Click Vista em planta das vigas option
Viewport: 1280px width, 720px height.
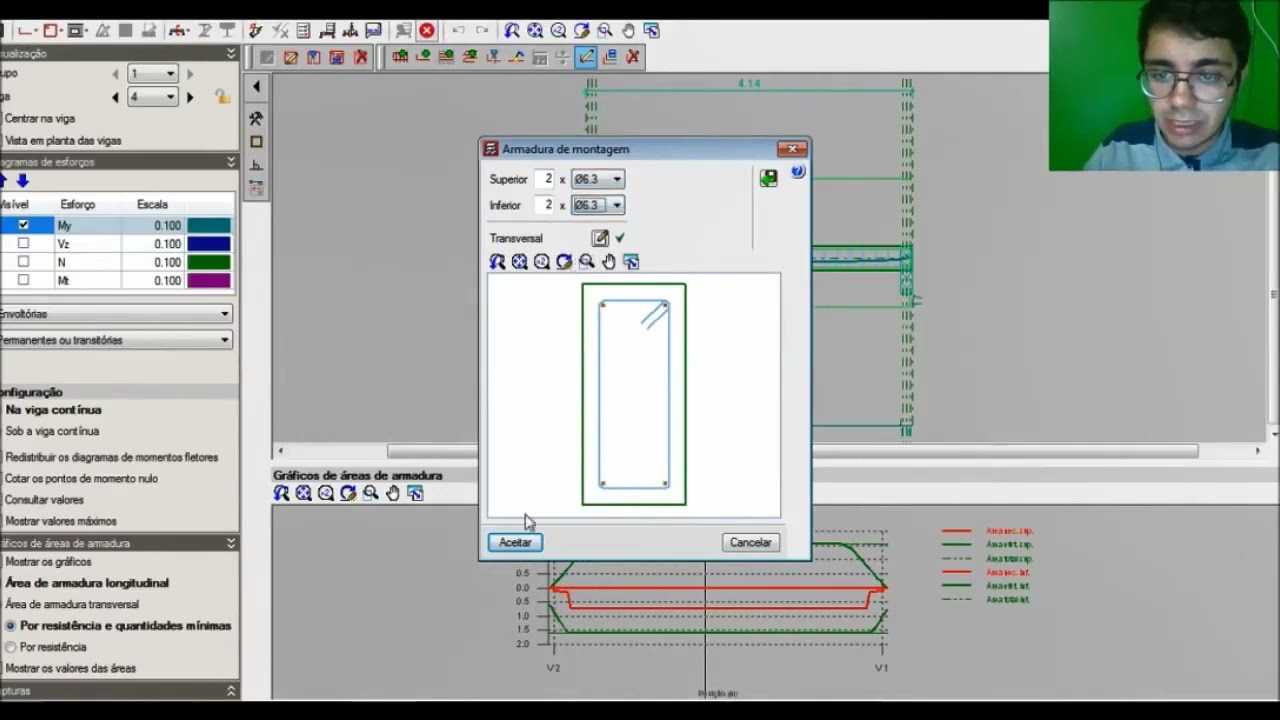click(63, 141)
